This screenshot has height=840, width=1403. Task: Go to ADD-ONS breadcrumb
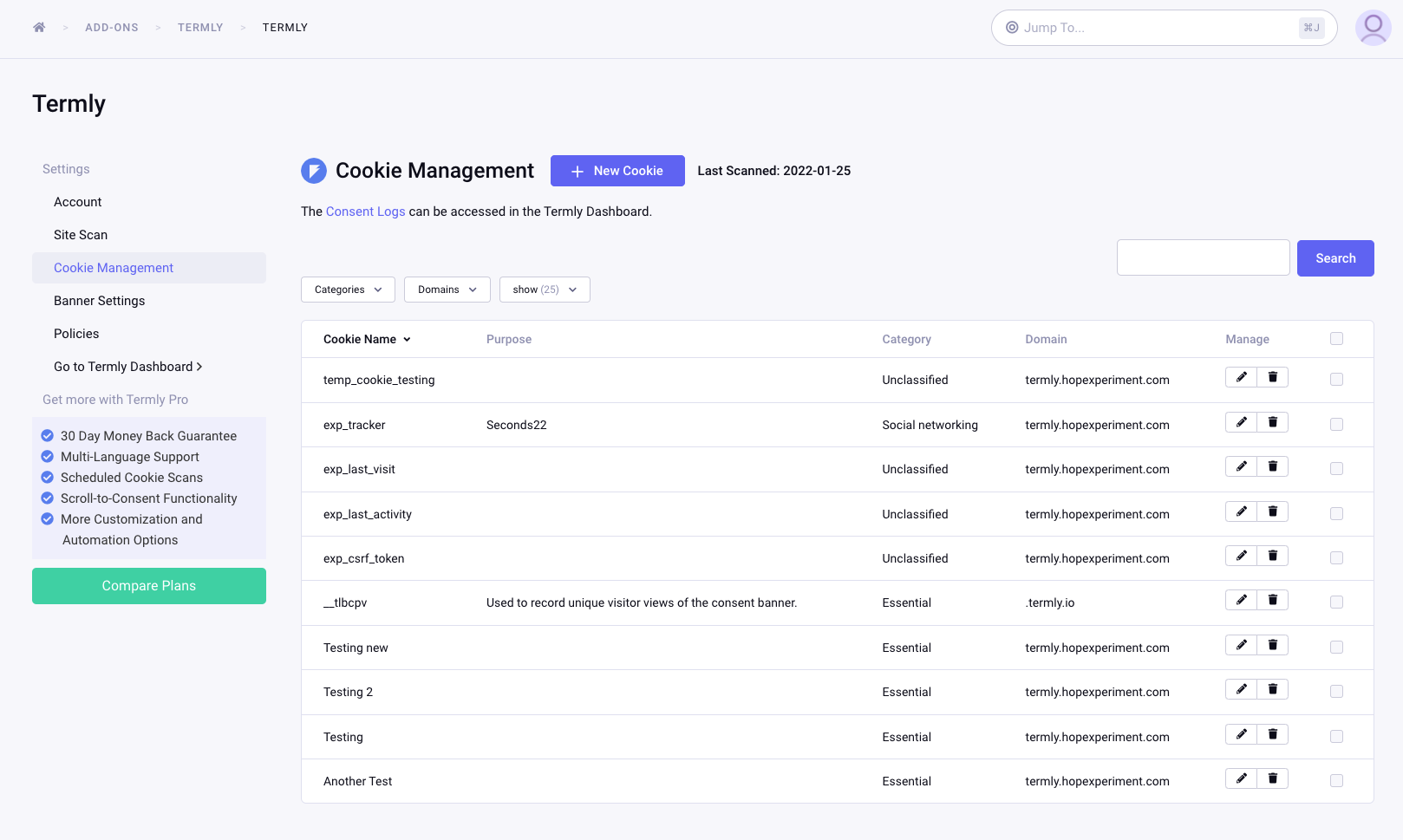click(x=112, y=28)
